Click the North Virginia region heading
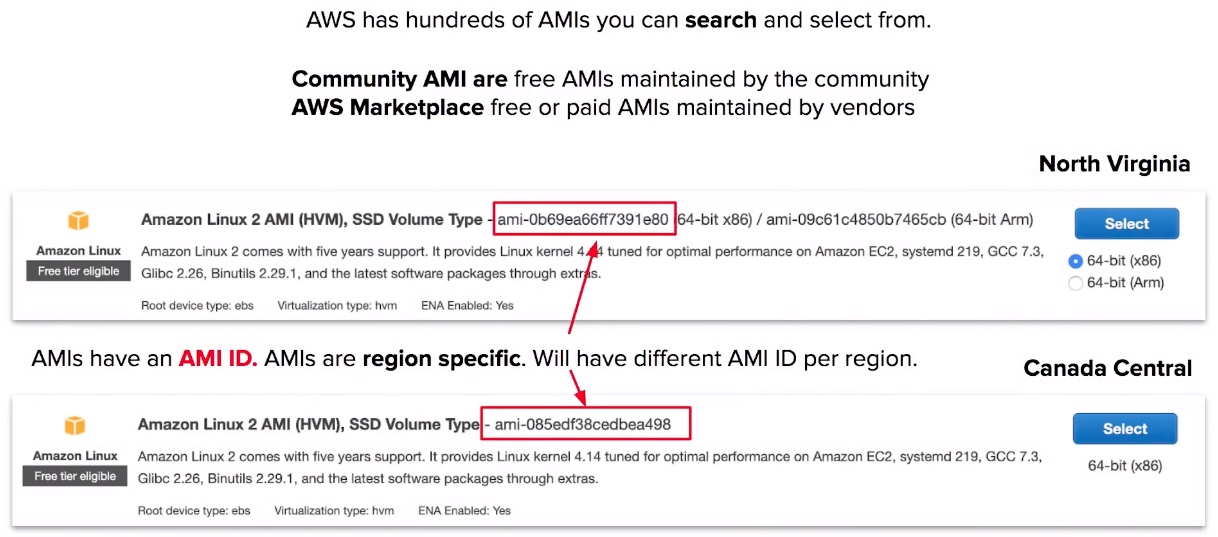Image resolution: width=1218 pixels, height=537 pixels. coord(1114,164)
